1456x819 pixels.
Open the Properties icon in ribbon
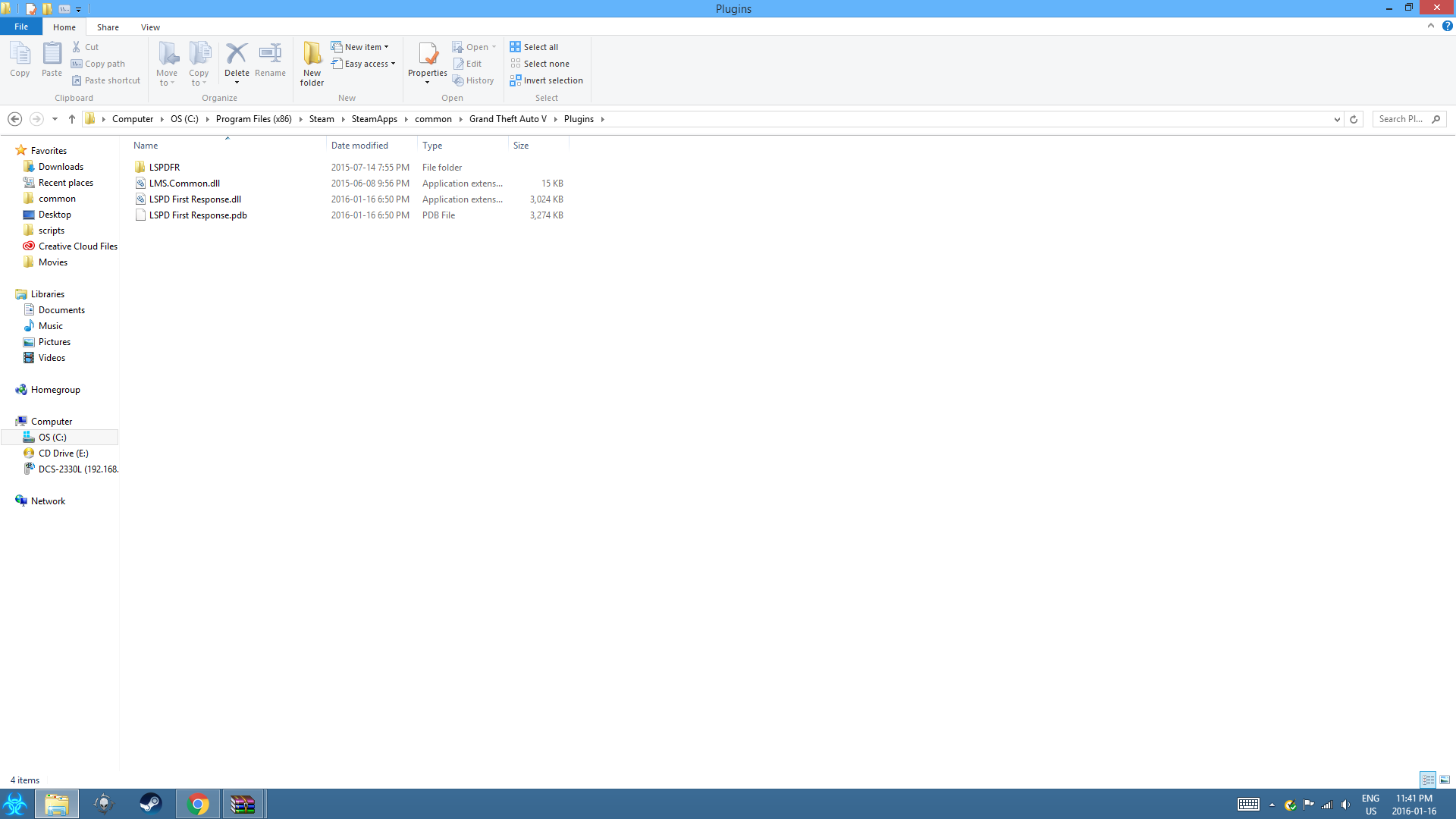point(428,55)
